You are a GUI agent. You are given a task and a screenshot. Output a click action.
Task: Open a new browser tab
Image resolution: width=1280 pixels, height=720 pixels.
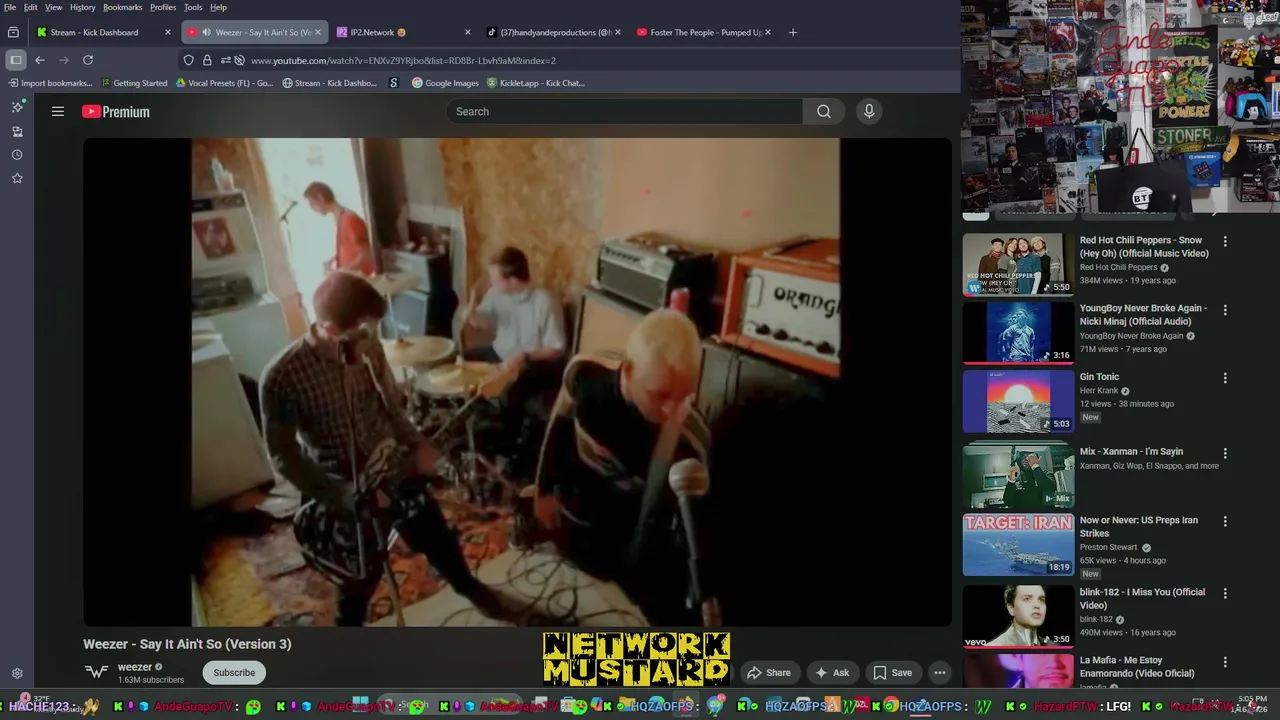(793, 32)
